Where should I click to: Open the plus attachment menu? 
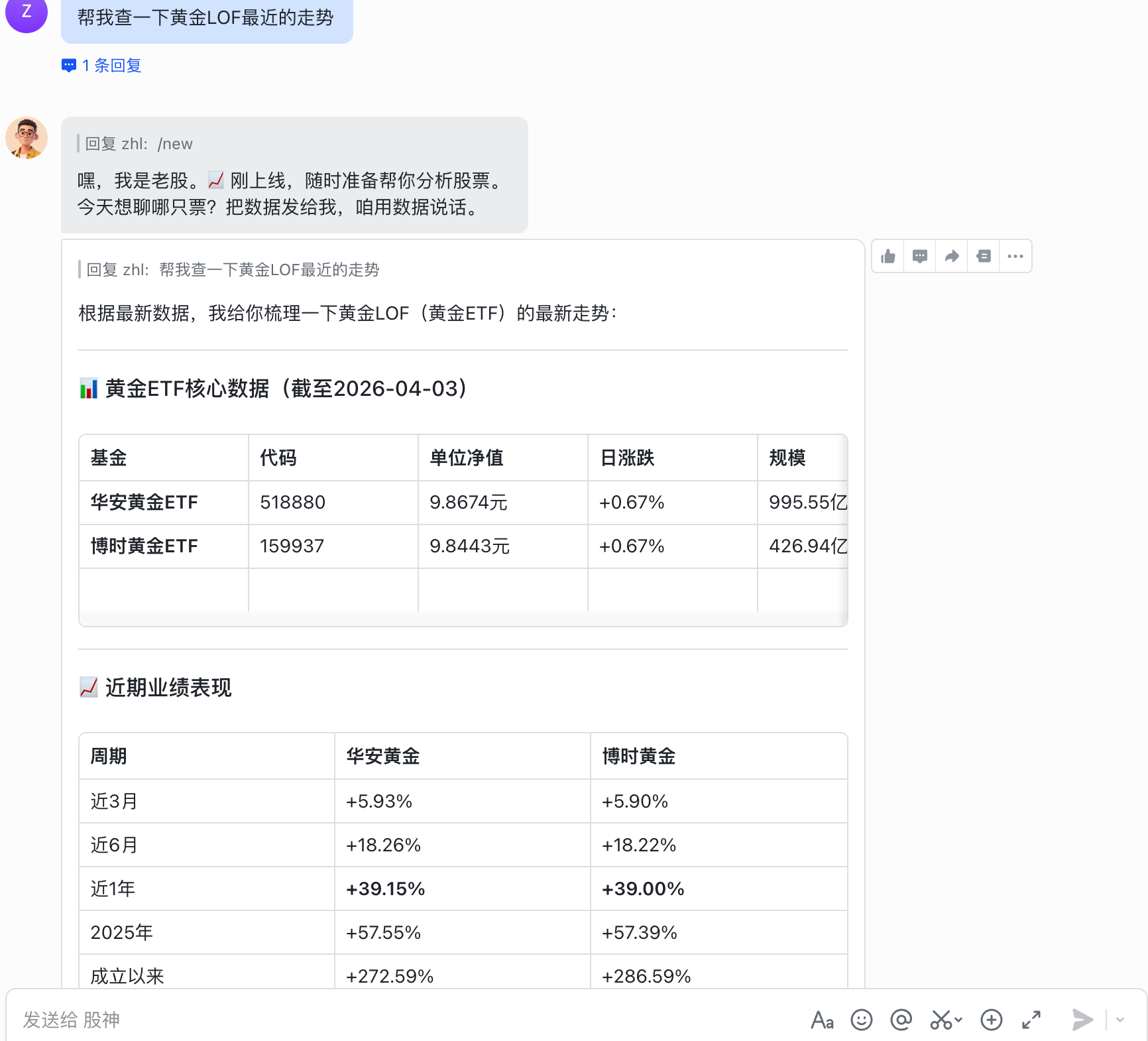991,1020
